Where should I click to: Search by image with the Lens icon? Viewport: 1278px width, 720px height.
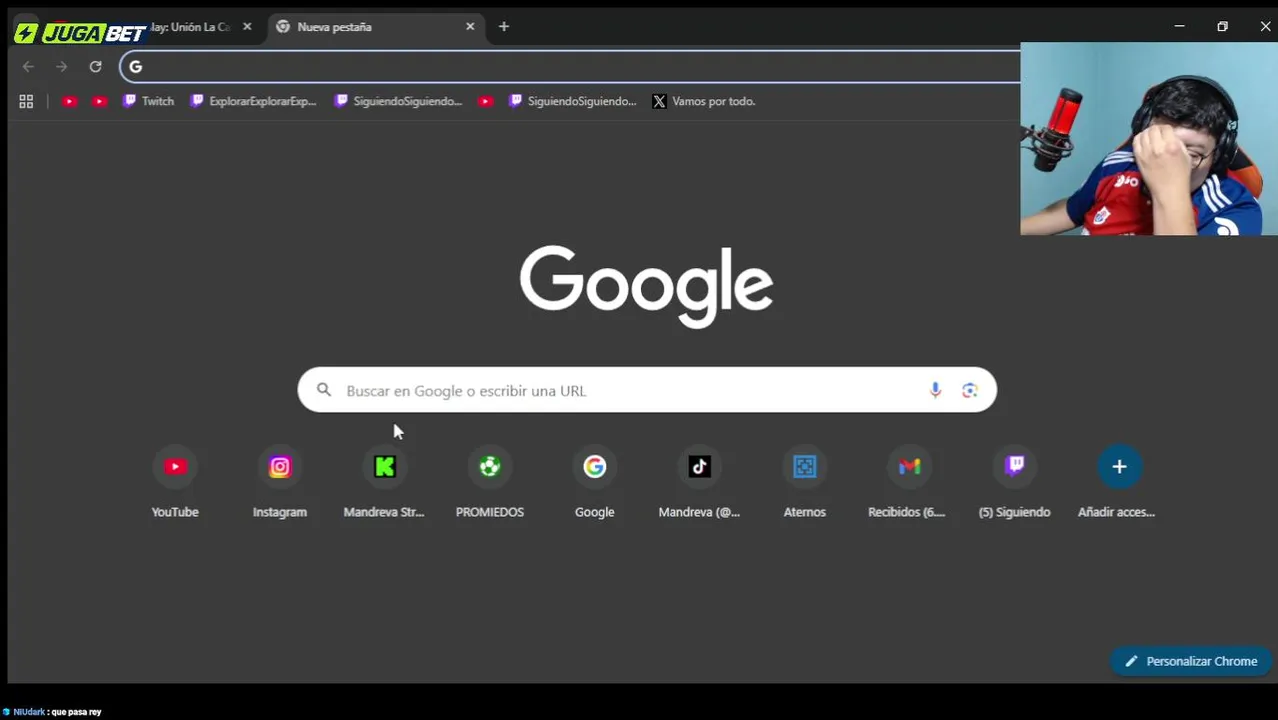tap(969, 390)
